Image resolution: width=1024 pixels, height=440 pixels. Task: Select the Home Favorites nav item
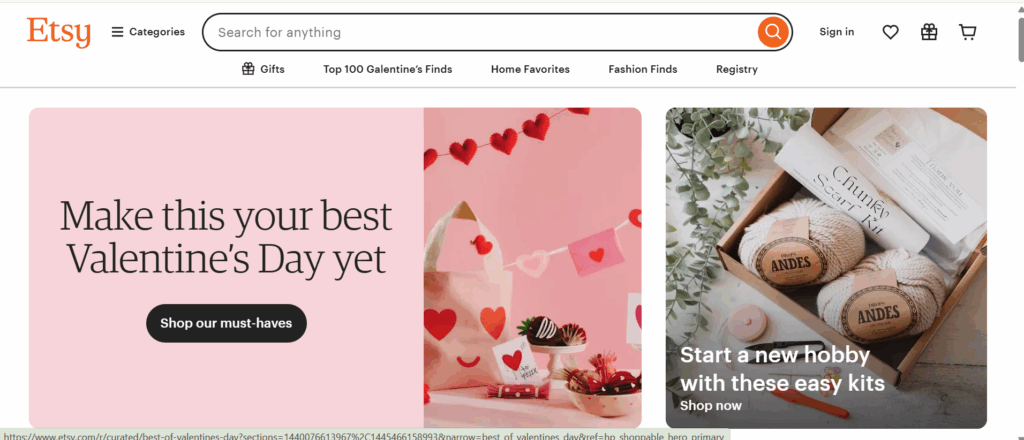pos(530,69)
